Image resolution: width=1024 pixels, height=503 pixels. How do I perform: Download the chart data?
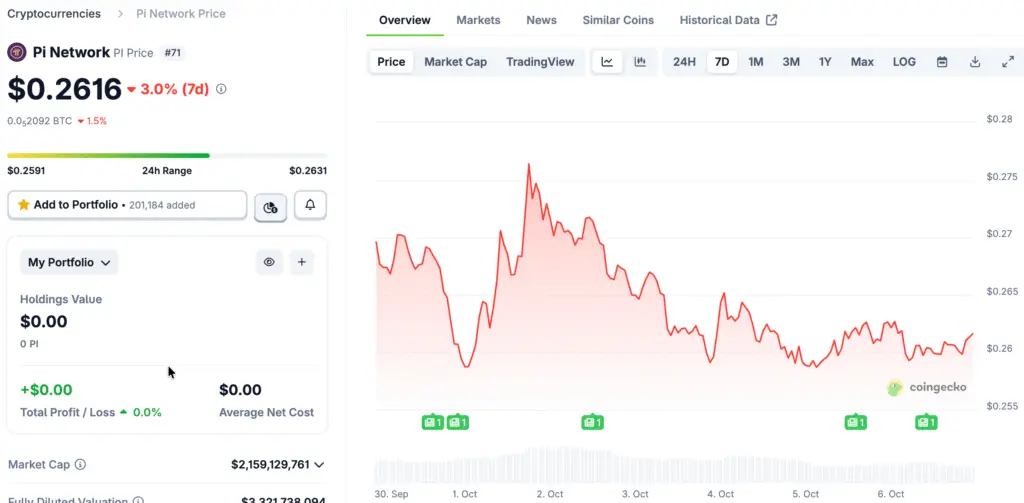pyautogui.click(x=975, y=62)
